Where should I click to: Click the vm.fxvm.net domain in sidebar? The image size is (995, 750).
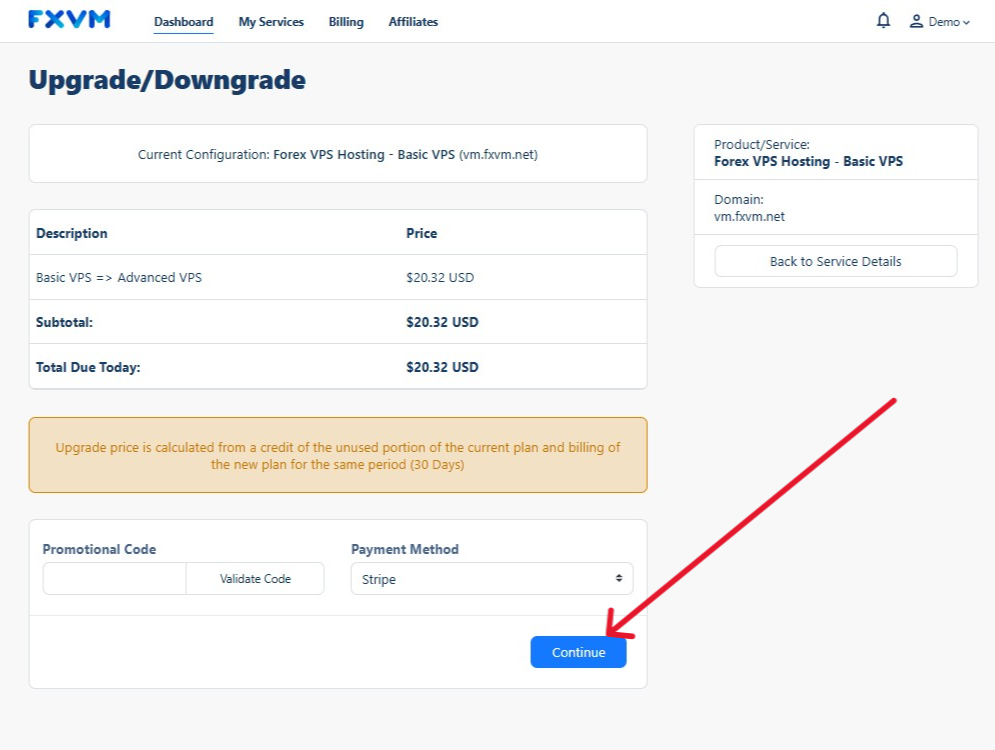coord(749,217)
